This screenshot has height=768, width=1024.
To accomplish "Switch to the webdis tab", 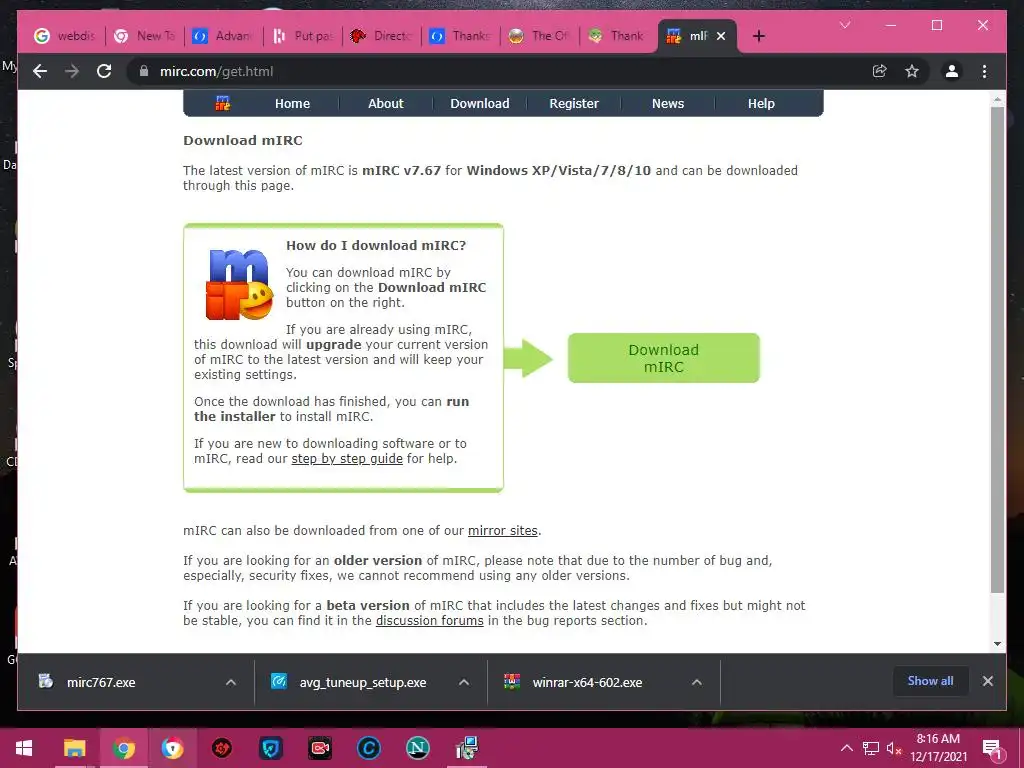I will (x=65, y=36).
